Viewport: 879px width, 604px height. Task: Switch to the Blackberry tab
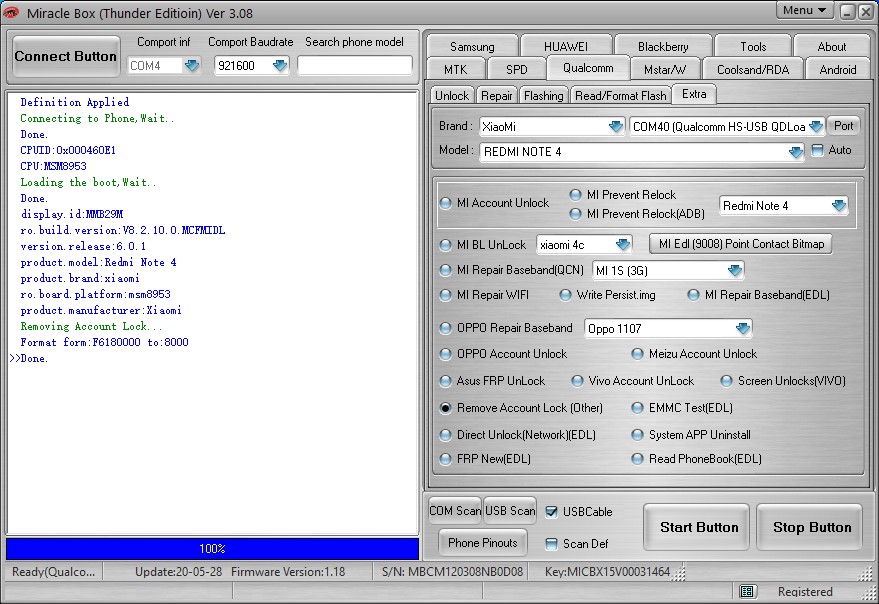(663, 47)
